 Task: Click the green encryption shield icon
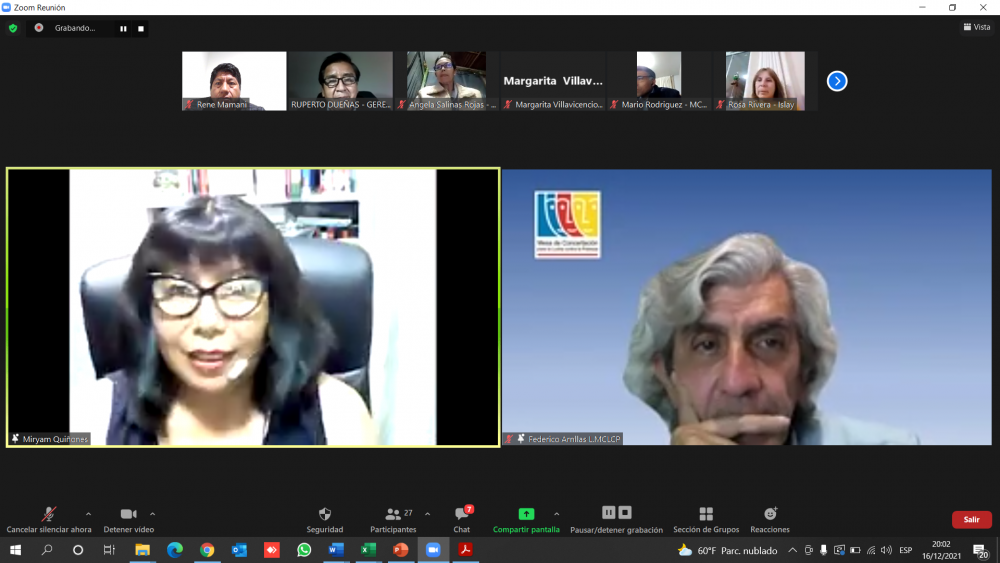13,28
